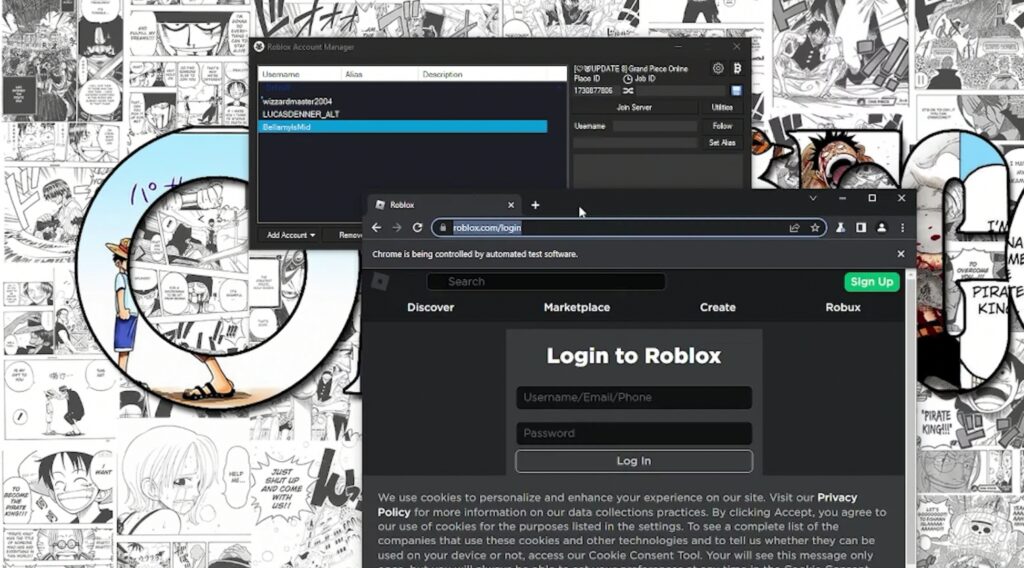Screen dimensions: 1024x568
Task: Sort by Username column header
Action: click(299, 74)
